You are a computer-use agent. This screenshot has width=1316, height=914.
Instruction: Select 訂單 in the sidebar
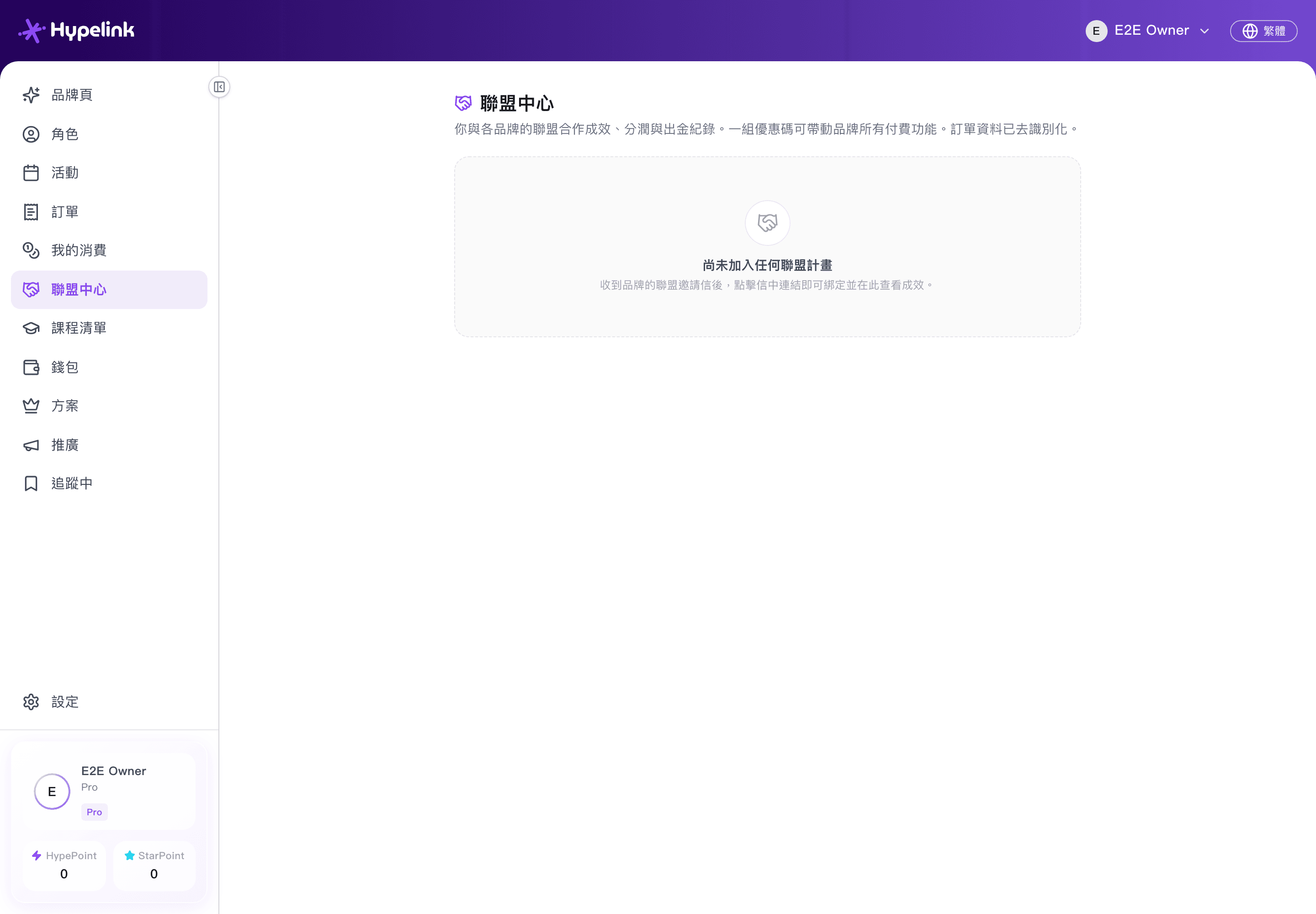coord(109,212)
